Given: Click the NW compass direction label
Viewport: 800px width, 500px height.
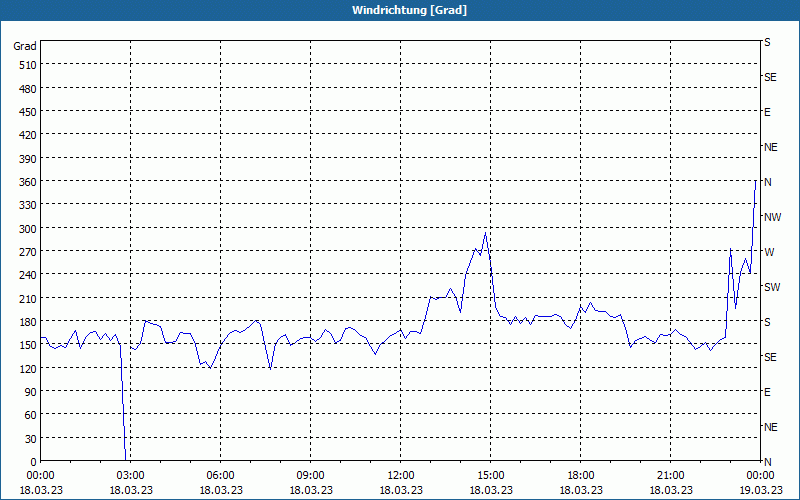Looking at the screenshot, I should pyautogui.click(x=772, y=217).
